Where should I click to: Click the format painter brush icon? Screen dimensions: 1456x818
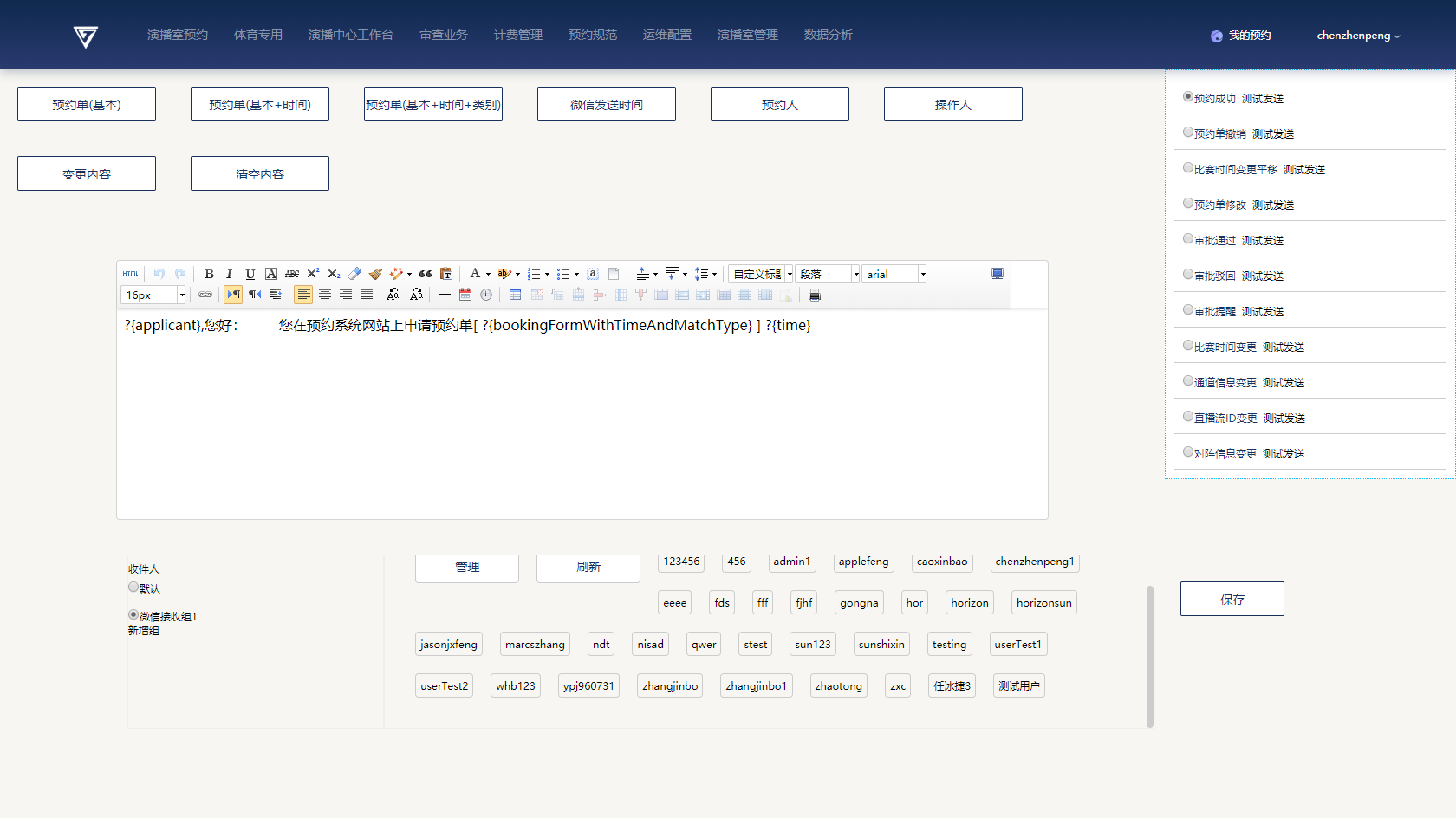[375, 274]
